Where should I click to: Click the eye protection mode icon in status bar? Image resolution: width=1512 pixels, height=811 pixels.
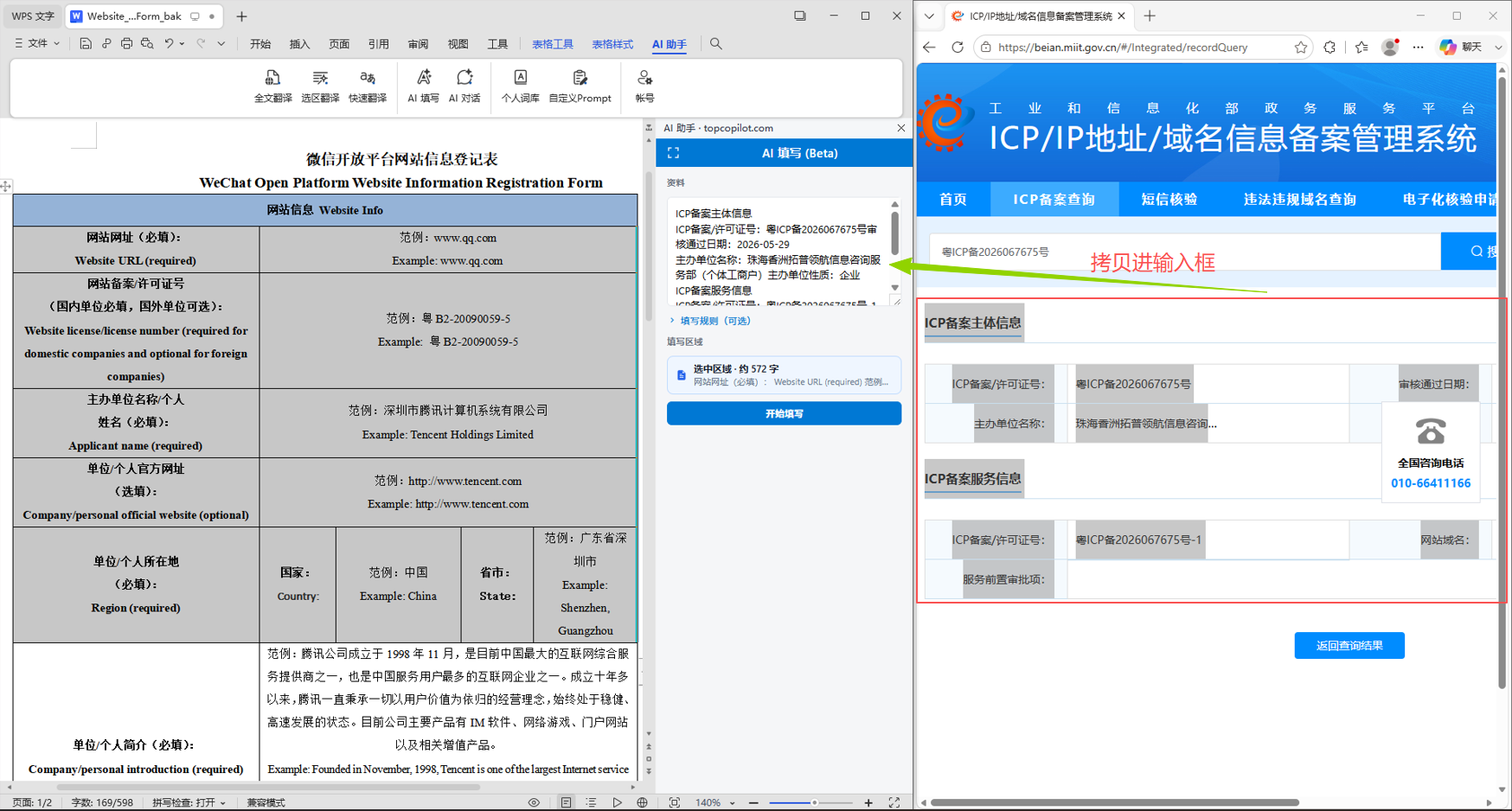click(x=534, y=802)
